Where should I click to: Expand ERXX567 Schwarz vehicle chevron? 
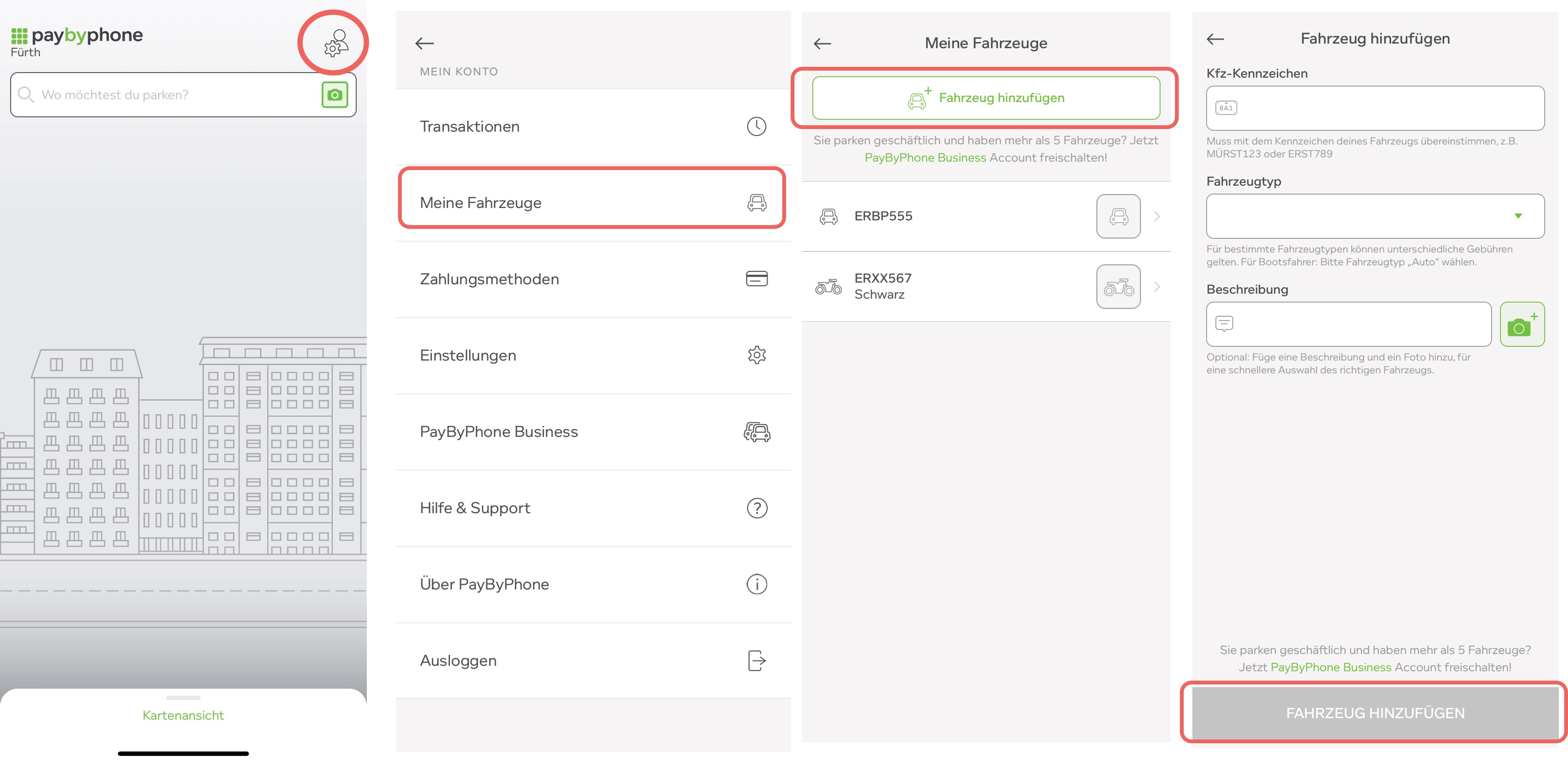(1157, 287)
